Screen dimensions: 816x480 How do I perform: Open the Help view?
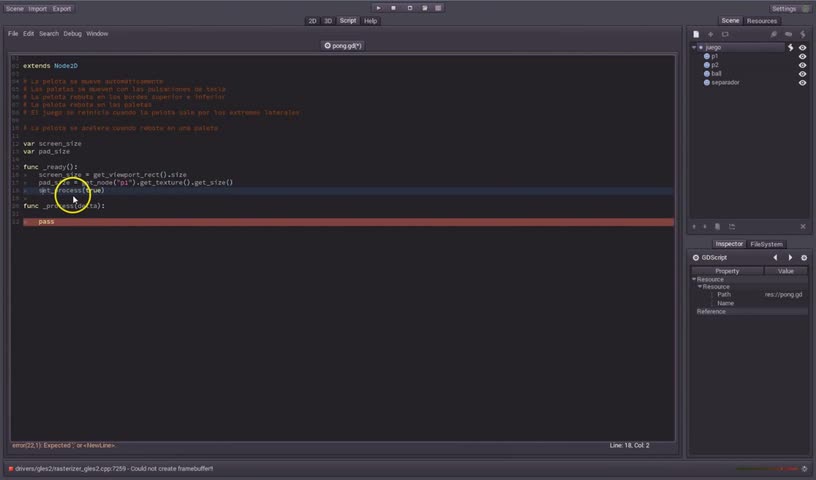(x=371, y=21)
